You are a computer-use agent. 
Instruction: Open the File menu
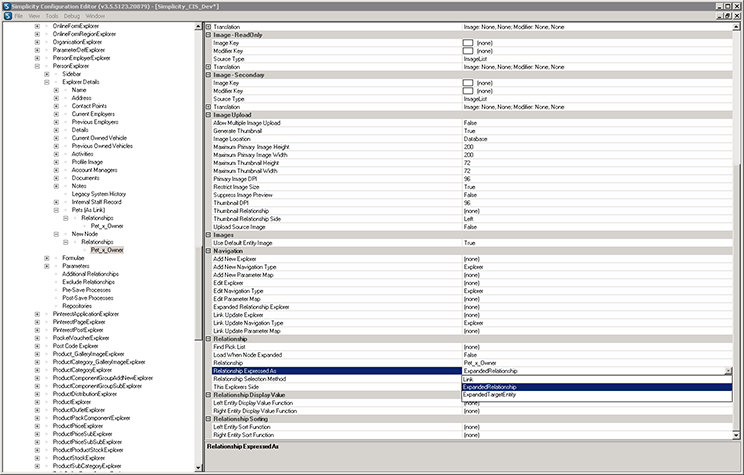click(19, 16)
